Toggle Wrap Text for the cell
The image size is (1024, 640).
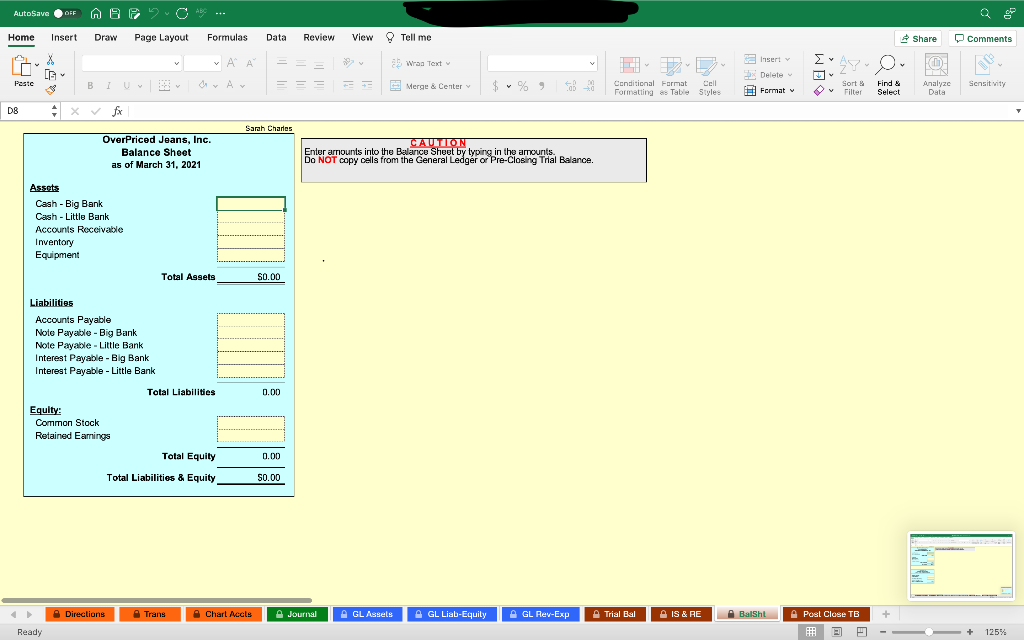coord(415,62)
